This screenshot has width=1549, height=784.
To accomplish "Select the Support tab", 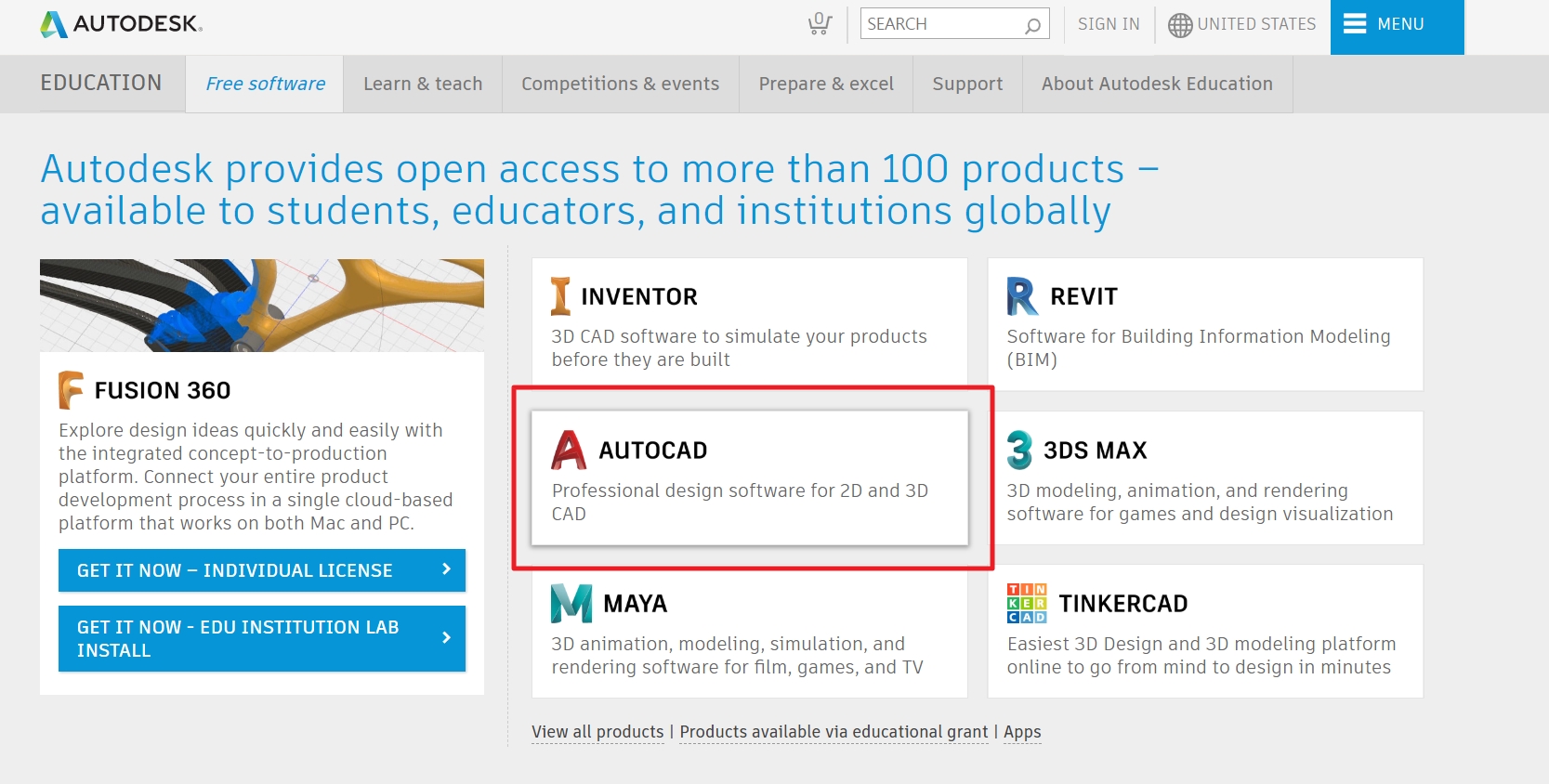I will click(967, 84).
